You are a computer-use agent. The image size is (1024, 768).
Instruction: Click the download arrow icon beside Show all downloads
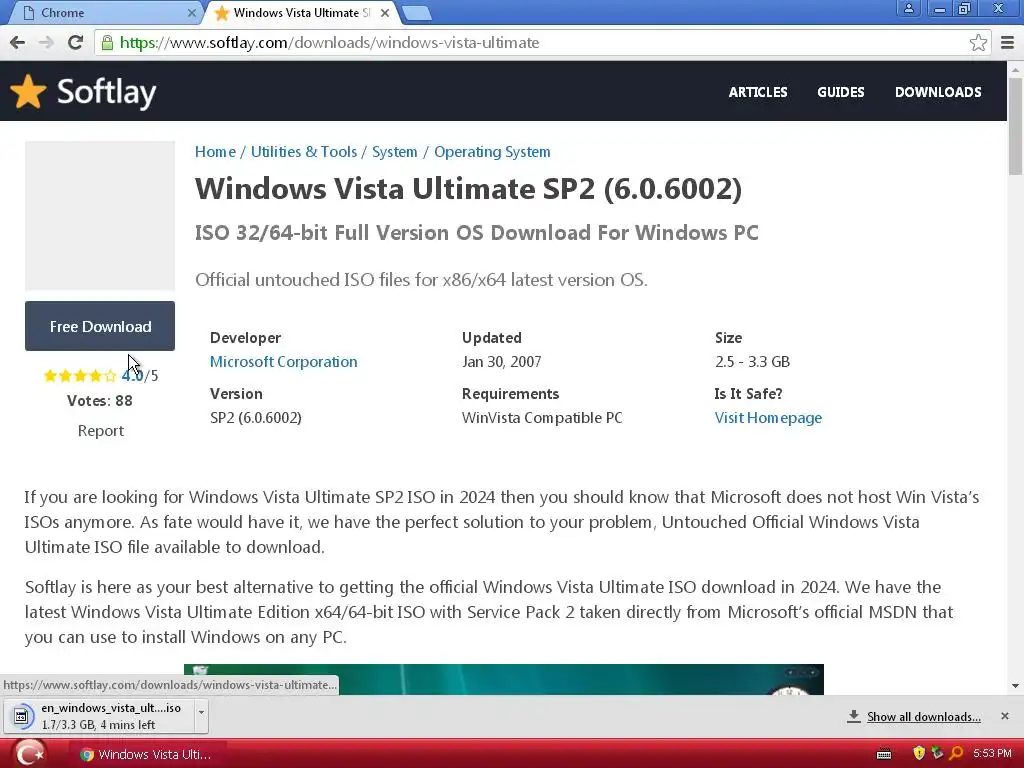click(x=853, y=716)
